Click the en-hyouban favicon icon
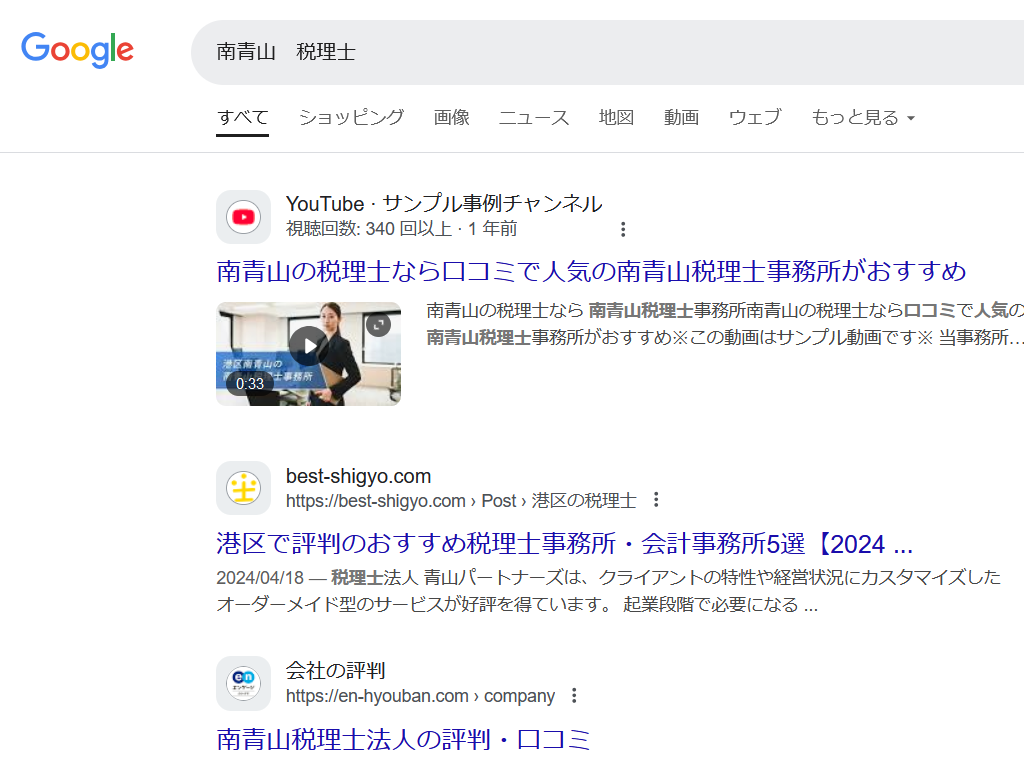The image size is (1024, 757). (x=244, y=683)
